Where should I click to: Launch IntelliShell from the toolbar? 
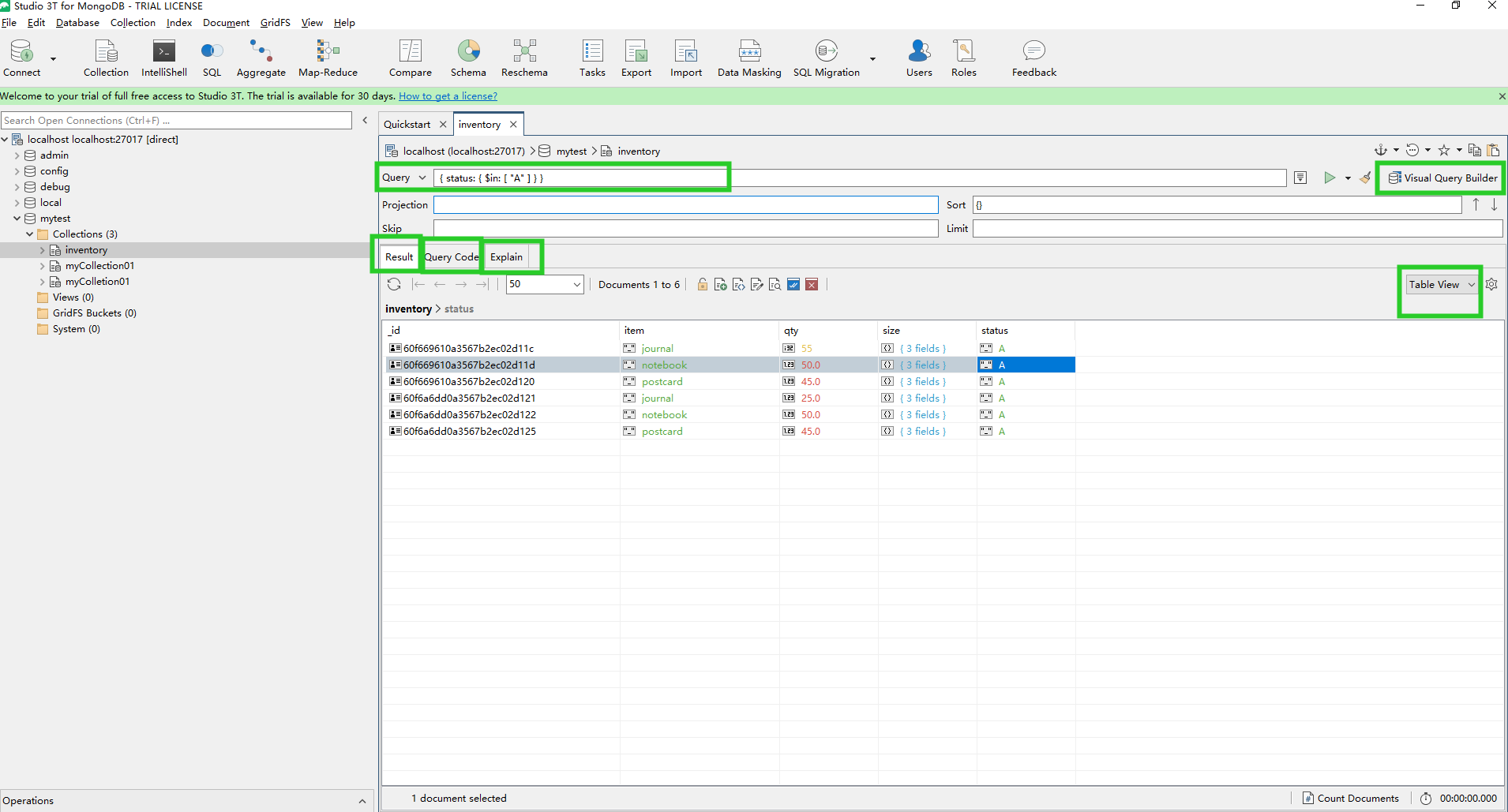click(164, 58)
